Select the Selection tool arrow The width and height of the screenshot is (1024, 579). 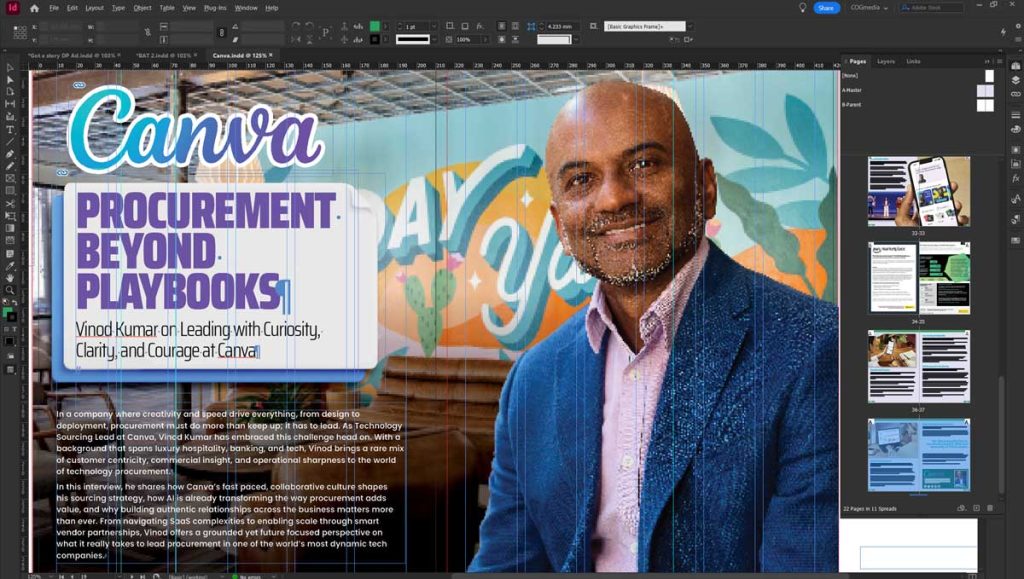point(10,68)
